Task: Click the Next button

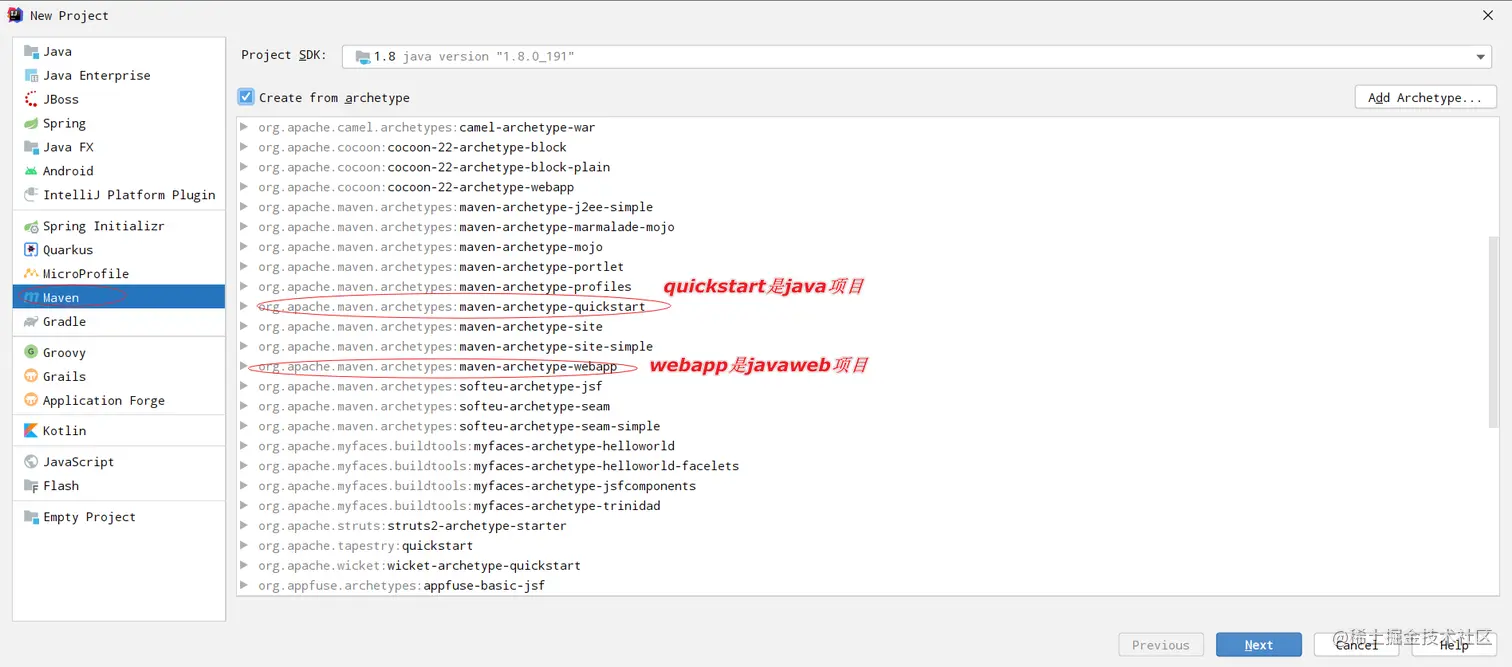Action: point(1259,645)
